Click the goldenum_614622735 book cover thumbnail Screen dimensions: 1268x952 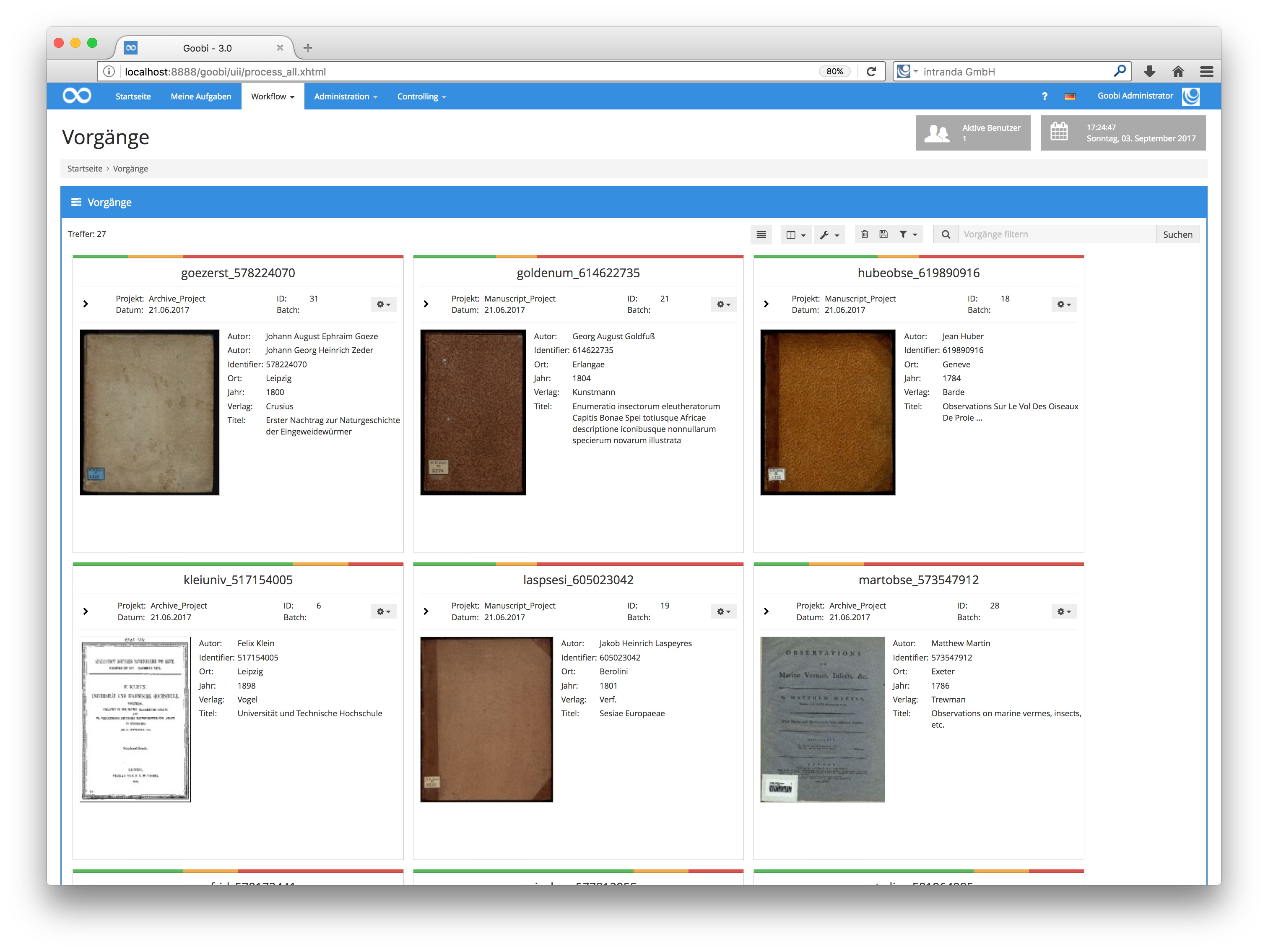[x=473, y=412]
